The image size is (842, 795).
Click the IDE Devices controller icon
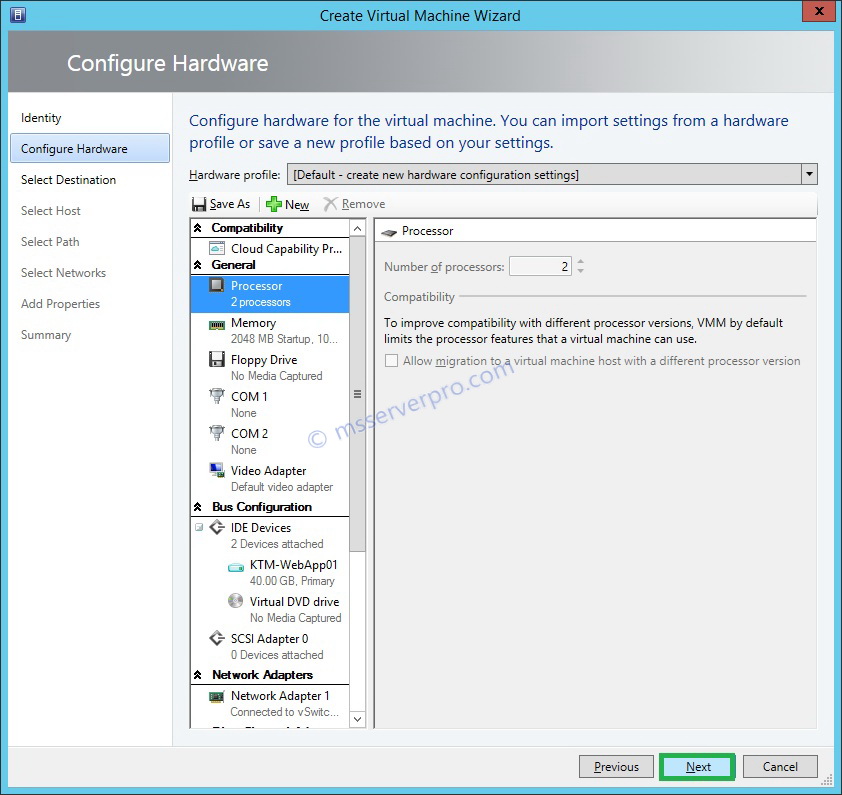(x=217, y=527)
